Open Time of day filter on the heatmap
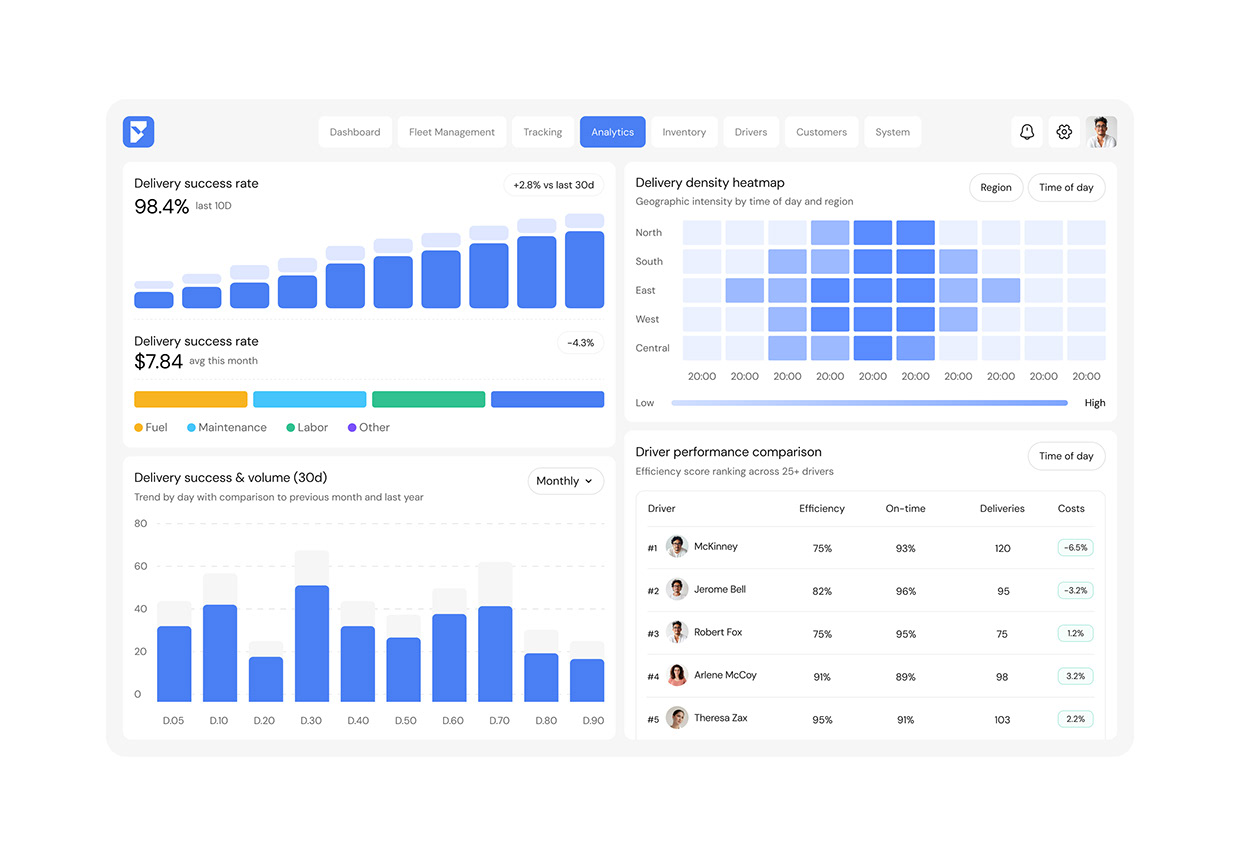The height and width of the screenshot is (855, 1240). point(1066,187)
